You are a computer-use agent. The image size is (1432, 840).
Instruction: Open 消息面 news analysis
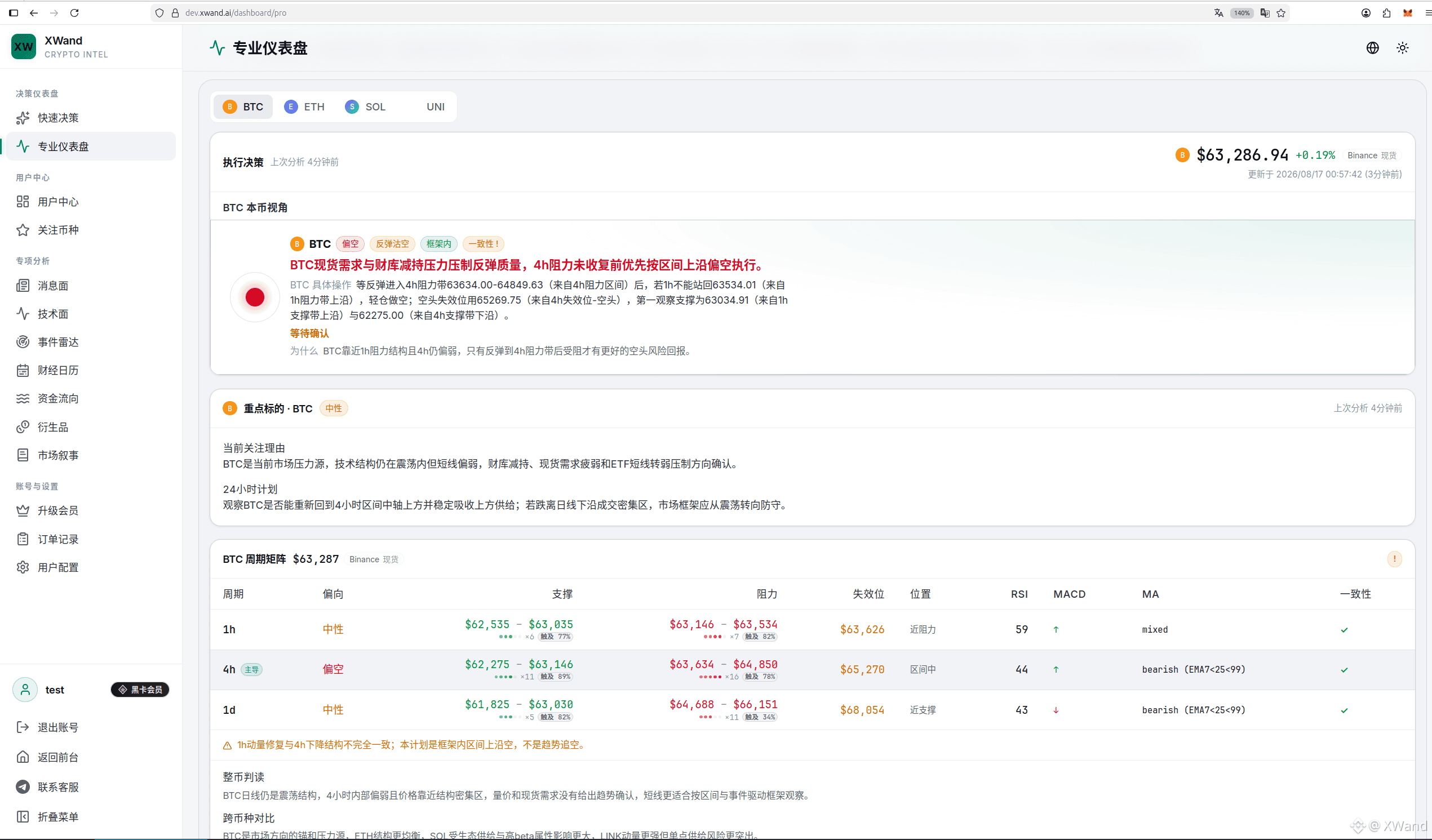(90, 286)
